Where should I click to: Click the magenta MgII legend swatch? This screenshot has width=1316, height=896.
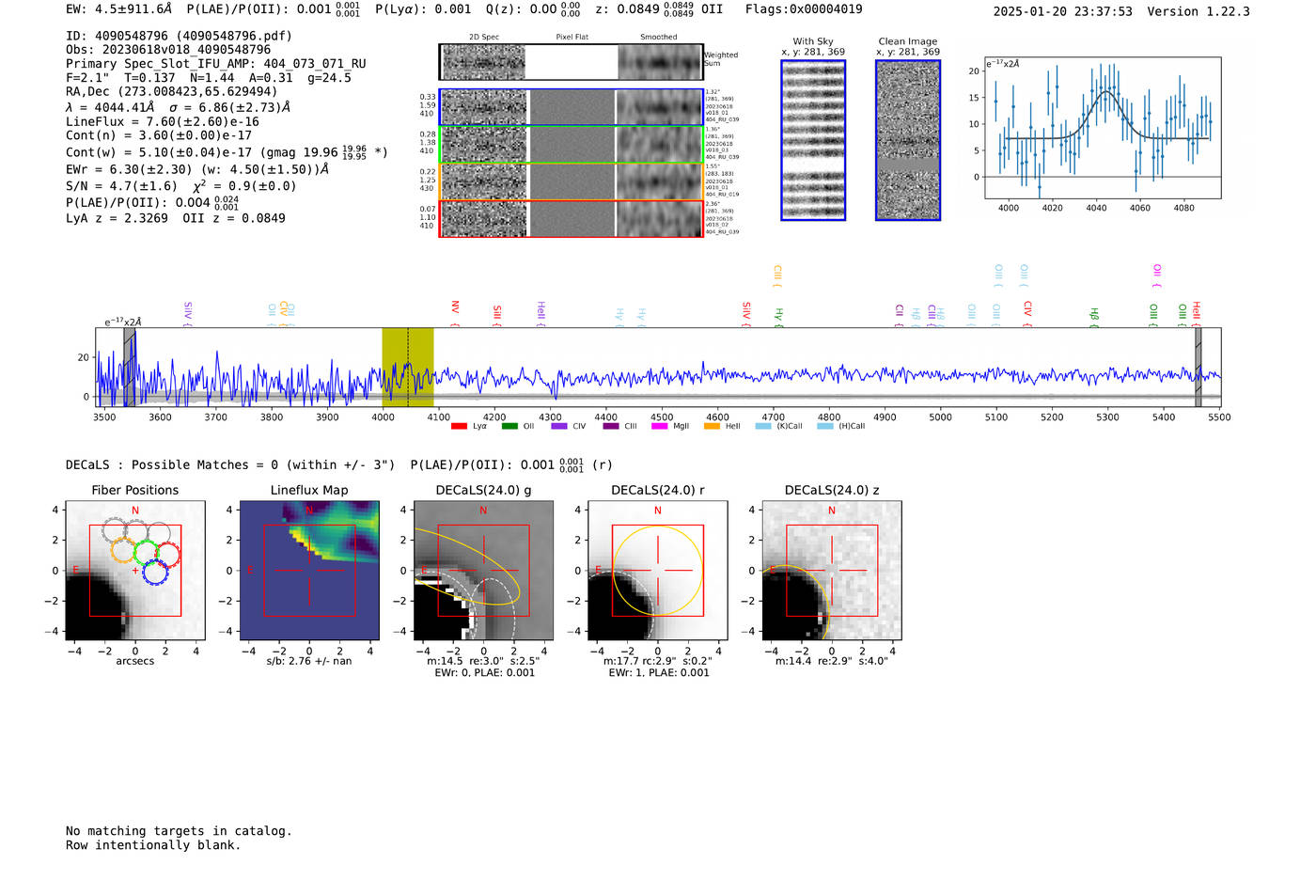tap(660, 426)
